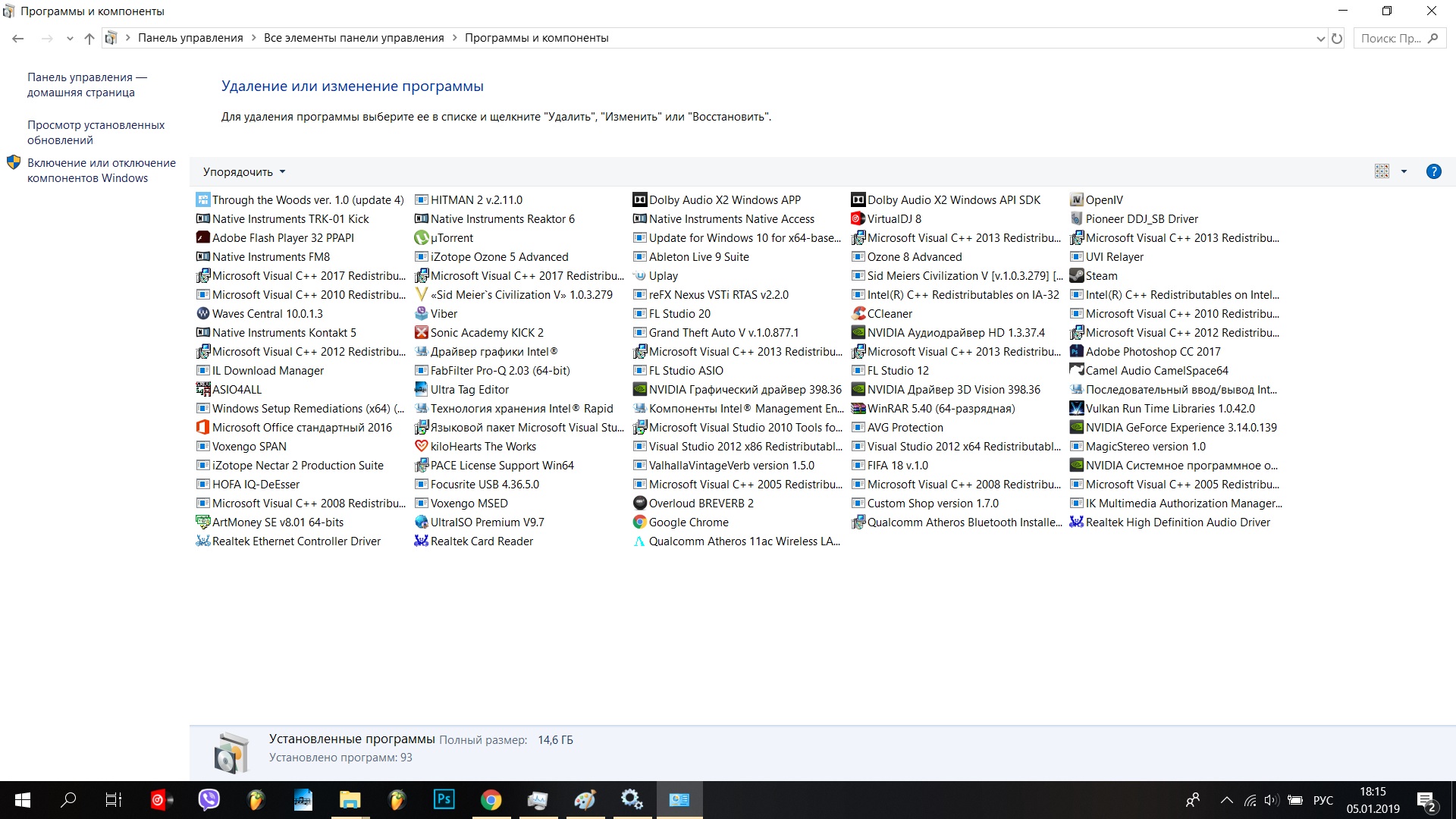This screenshot has height=819, width=1456.
Task: Click the Uplay program icon
Action: pyautogui.click(x=640, y=276)
